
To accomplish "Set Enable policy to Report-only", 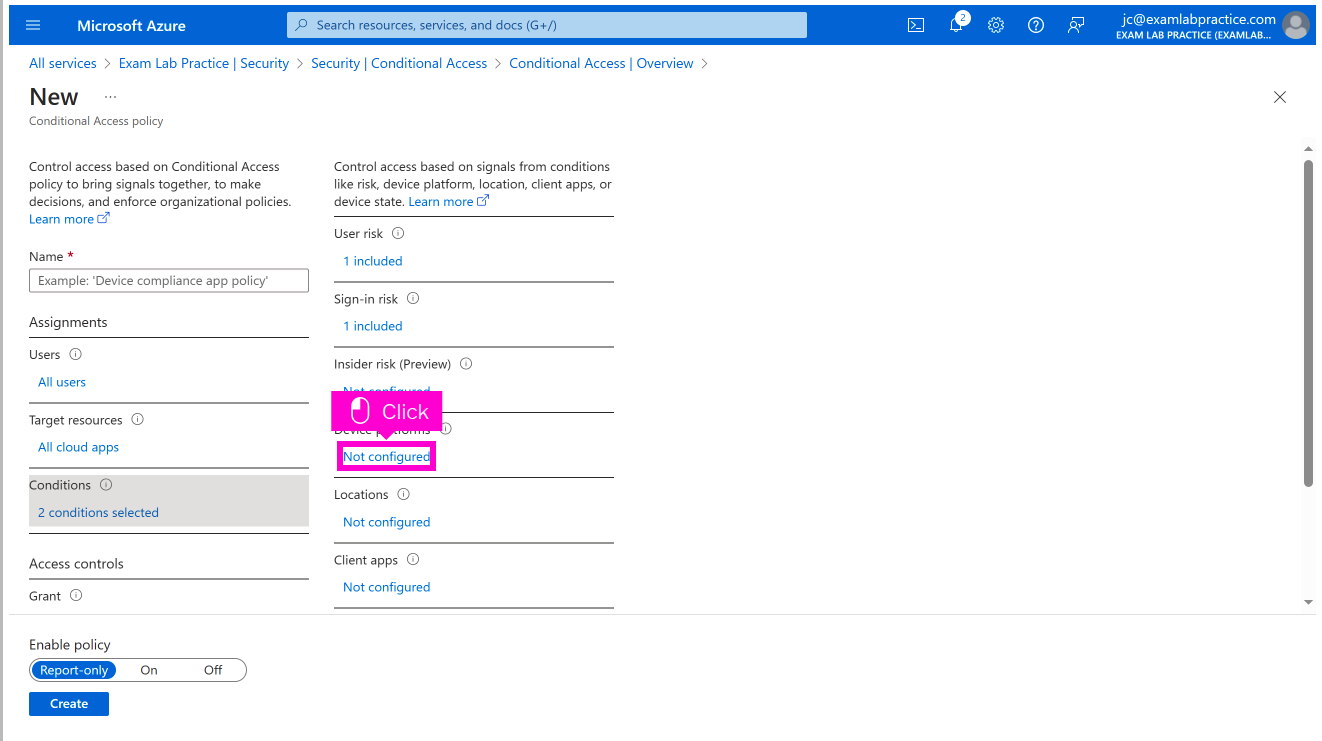I will click(x=74, y=670).
